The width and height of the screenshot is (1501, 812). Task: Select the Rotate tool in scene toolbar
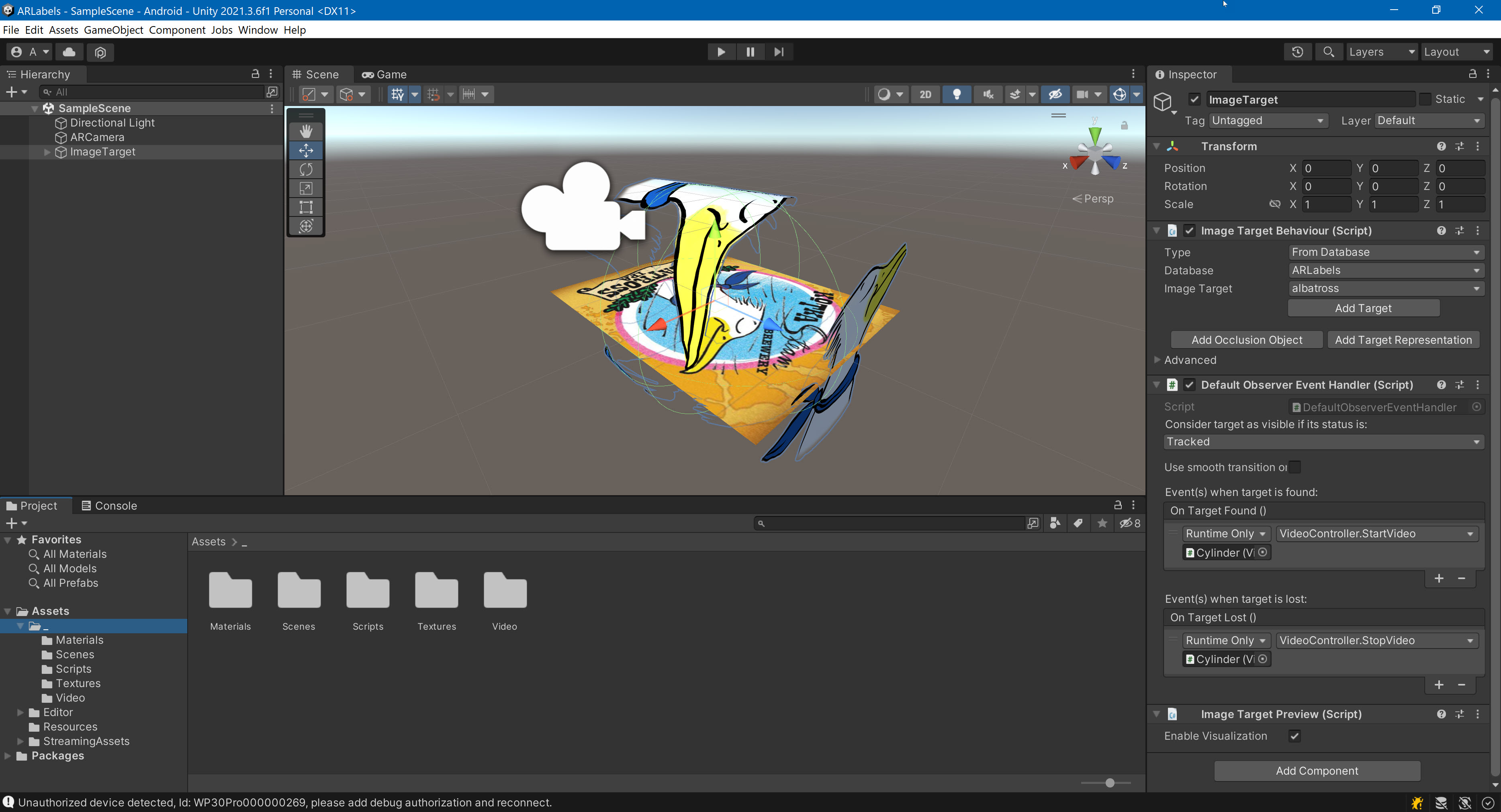click(306, 169)
